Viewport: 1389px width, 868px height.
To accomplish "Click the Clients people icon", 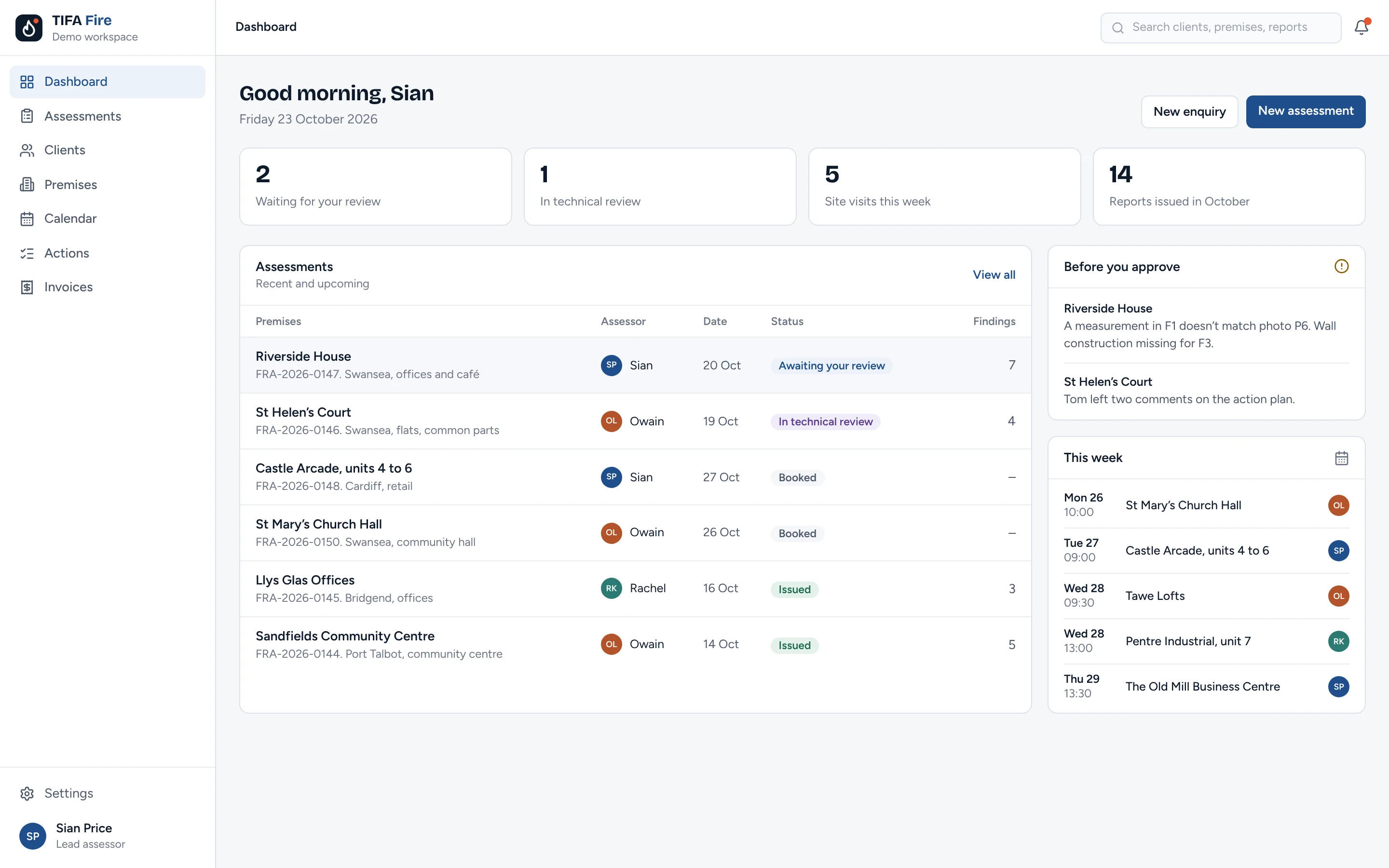I will pyautogui.click(x=27, y=150).
